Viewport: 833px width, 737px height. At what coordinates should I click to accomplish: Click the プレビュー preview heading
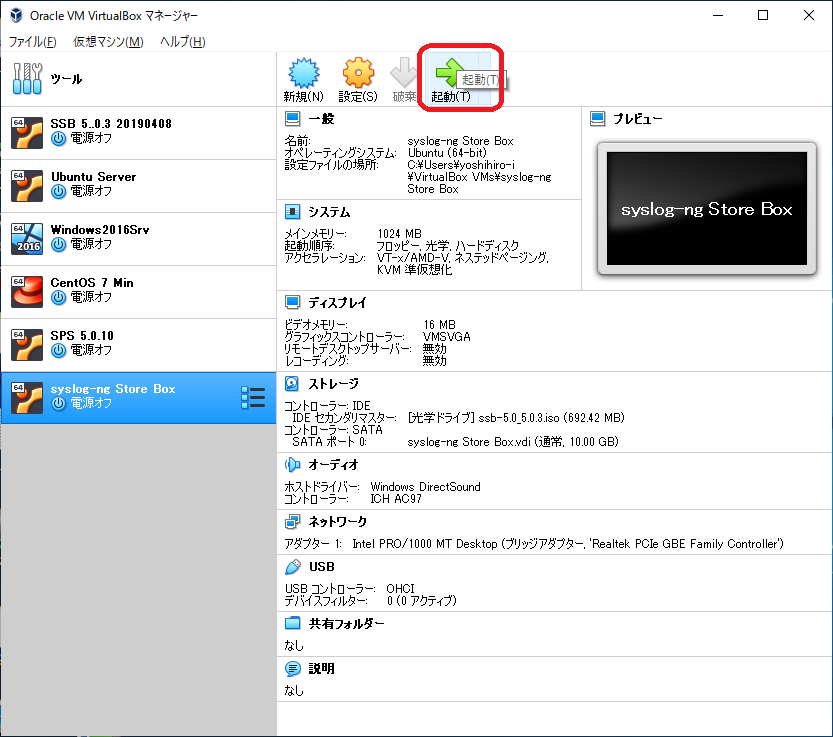(638, 118)
